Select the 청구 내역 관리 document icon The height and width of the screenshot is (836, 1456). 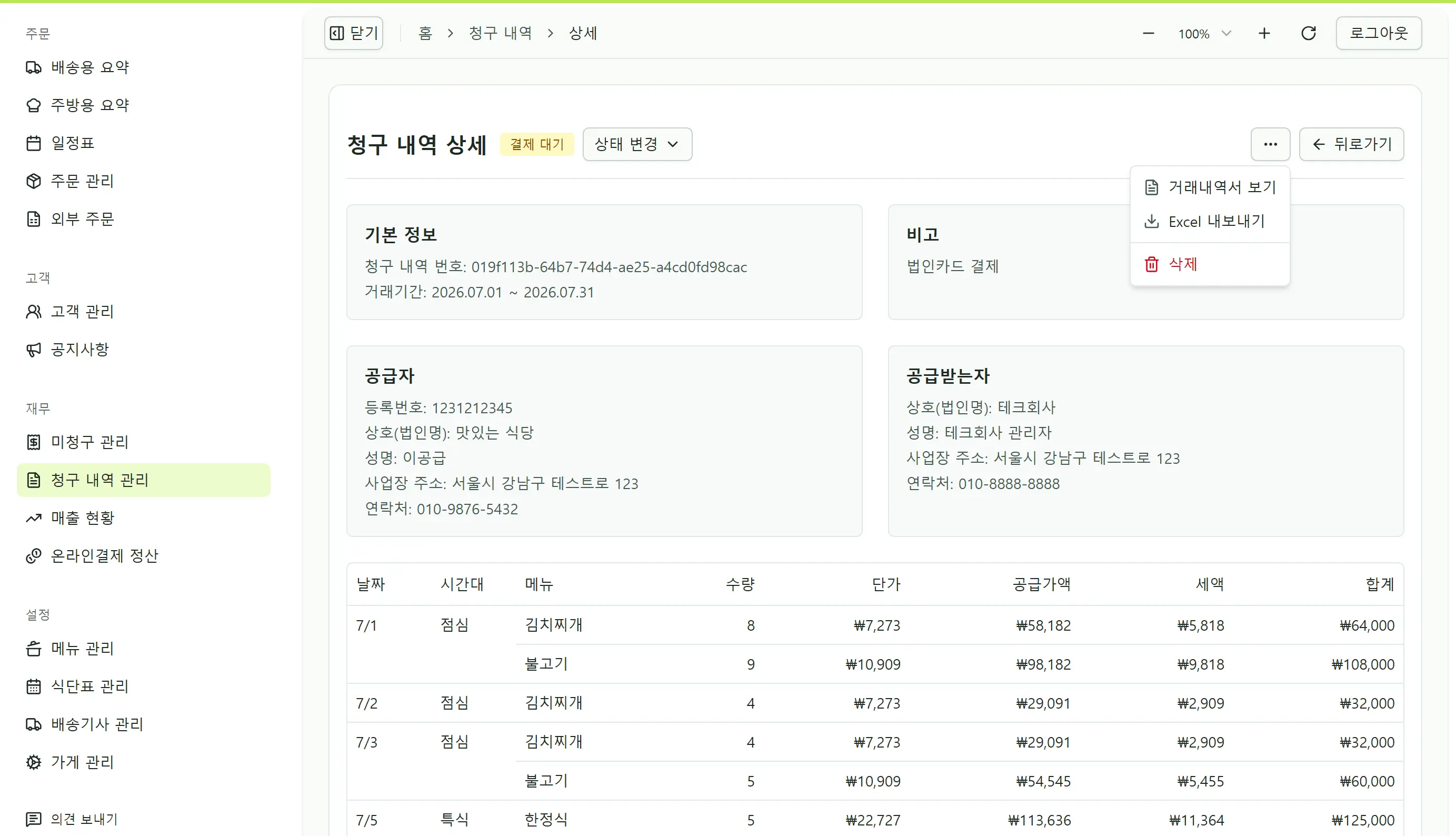[x=33, y=480]
